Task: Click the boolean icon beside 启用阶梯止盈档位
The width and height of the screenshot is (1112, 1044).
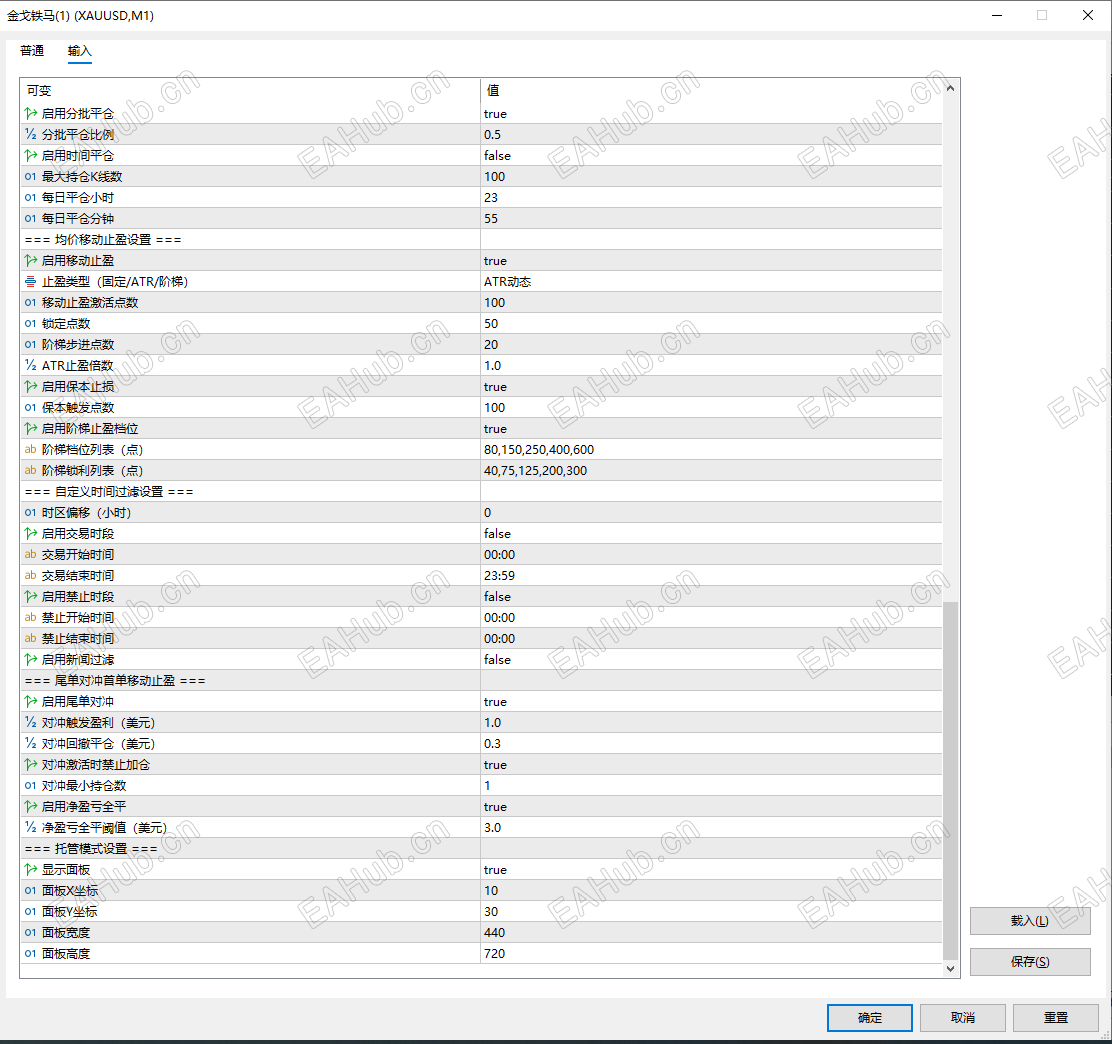Action: pyautogui.click(x=30, y=428)
